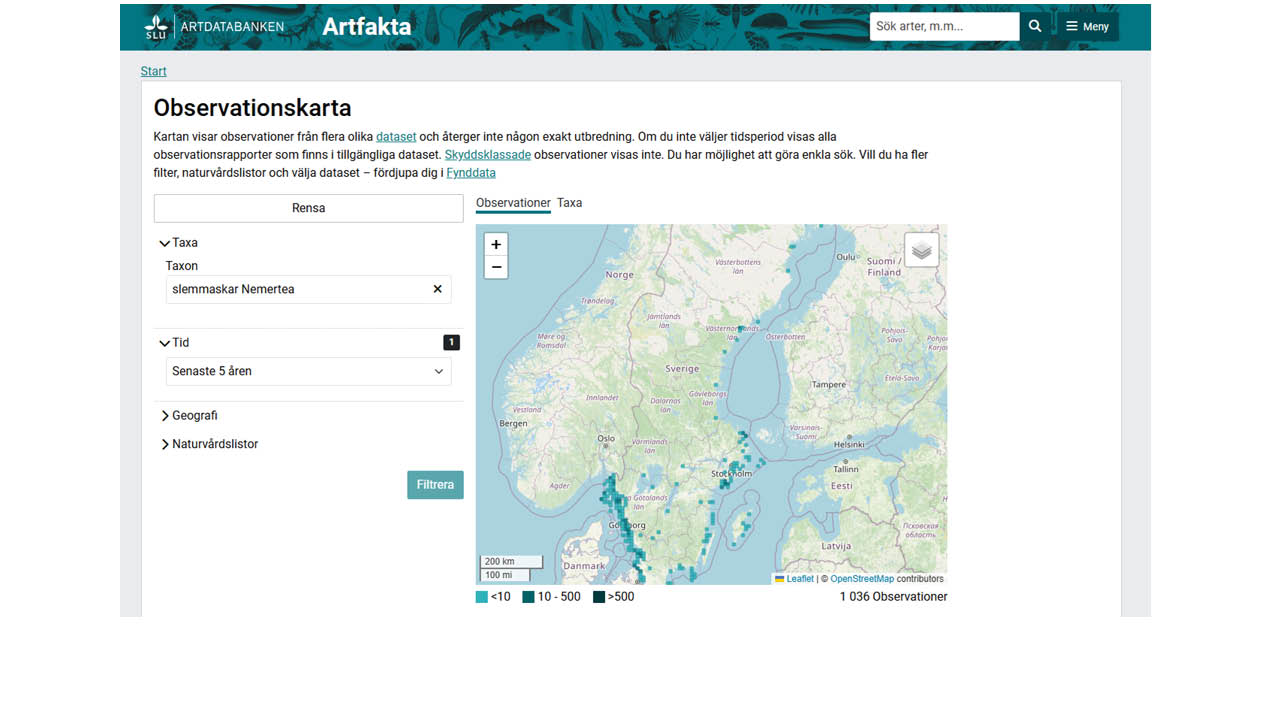Open the map layers control

pos(921,250)
